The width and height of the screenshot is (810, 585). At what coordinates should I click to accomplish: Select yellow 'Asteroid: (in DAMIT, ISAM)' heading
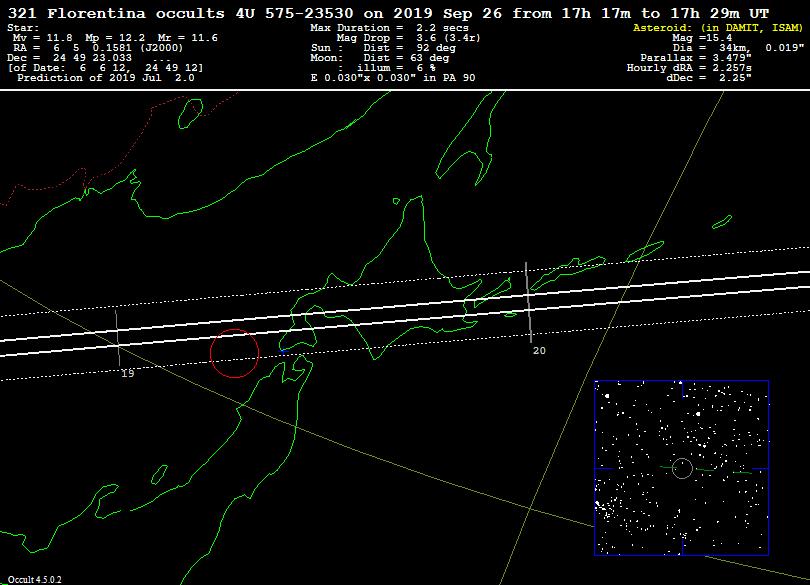718,28
